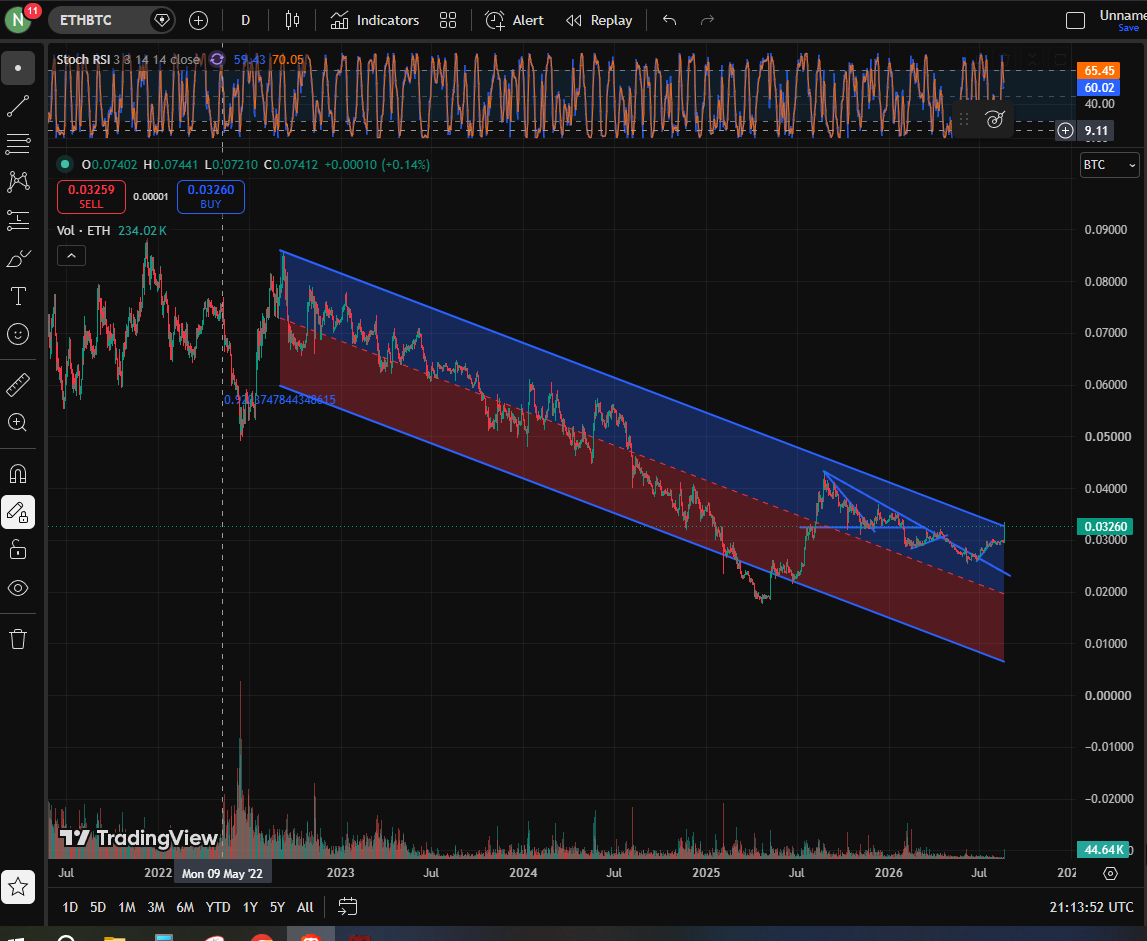Toggle stay in drawing mode
This screenshot has width=1147, height=941.
point(18,512)
